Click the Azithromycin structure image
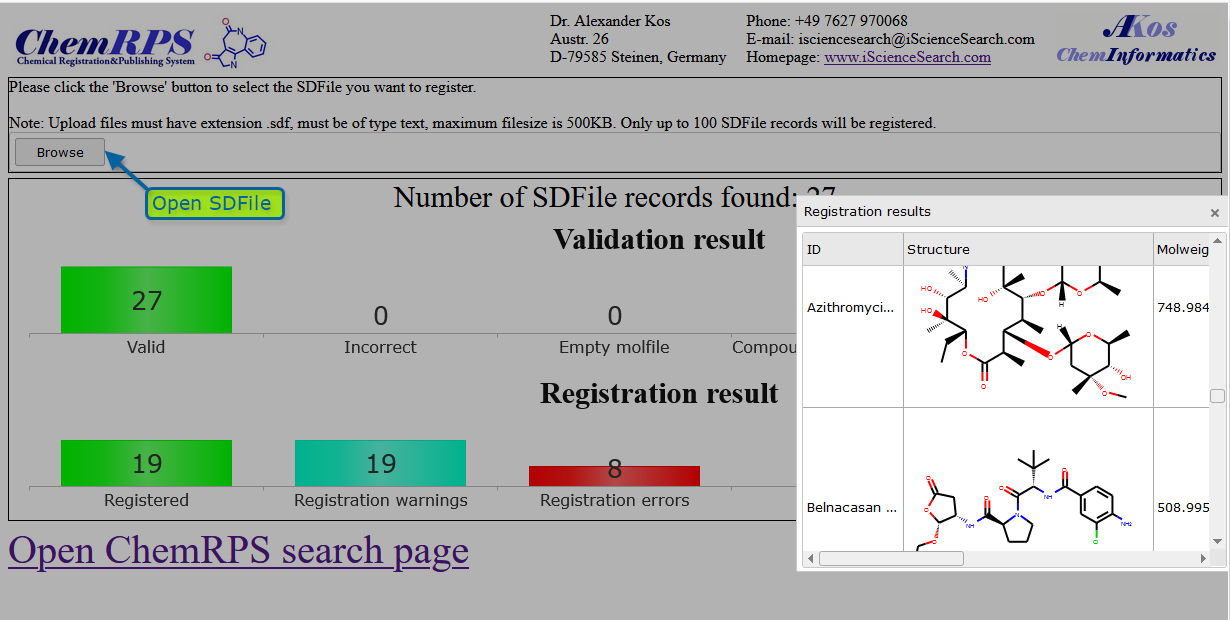 tap(1027, 336)
